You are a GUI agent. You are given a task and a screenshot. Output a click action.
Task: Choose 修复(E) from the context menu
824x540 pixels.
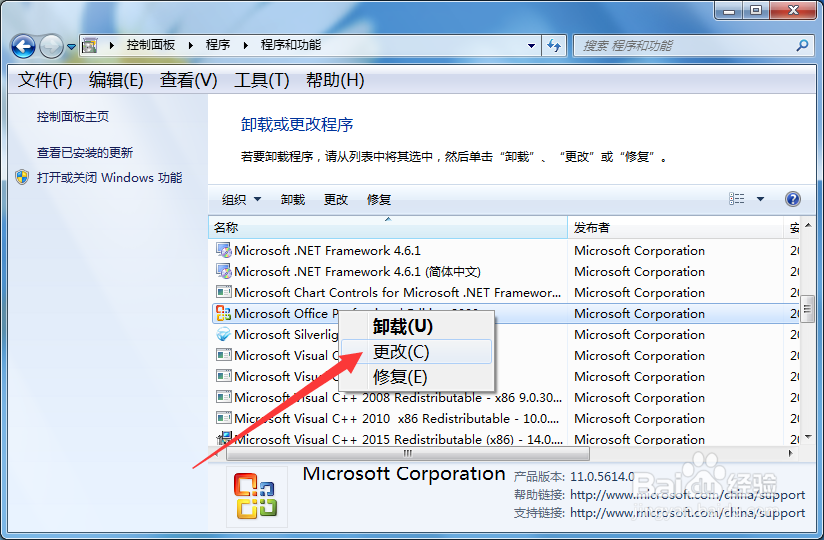(416, 377)
